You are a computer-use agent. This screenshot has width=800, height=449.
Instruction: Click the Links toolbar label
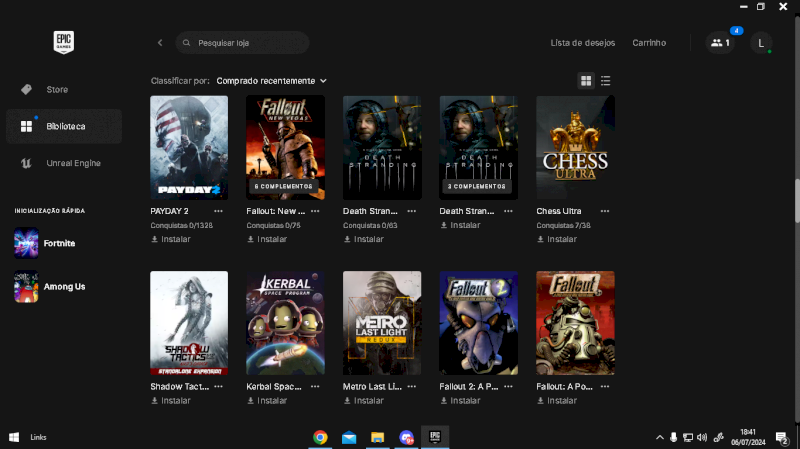(x=38, y=437)
